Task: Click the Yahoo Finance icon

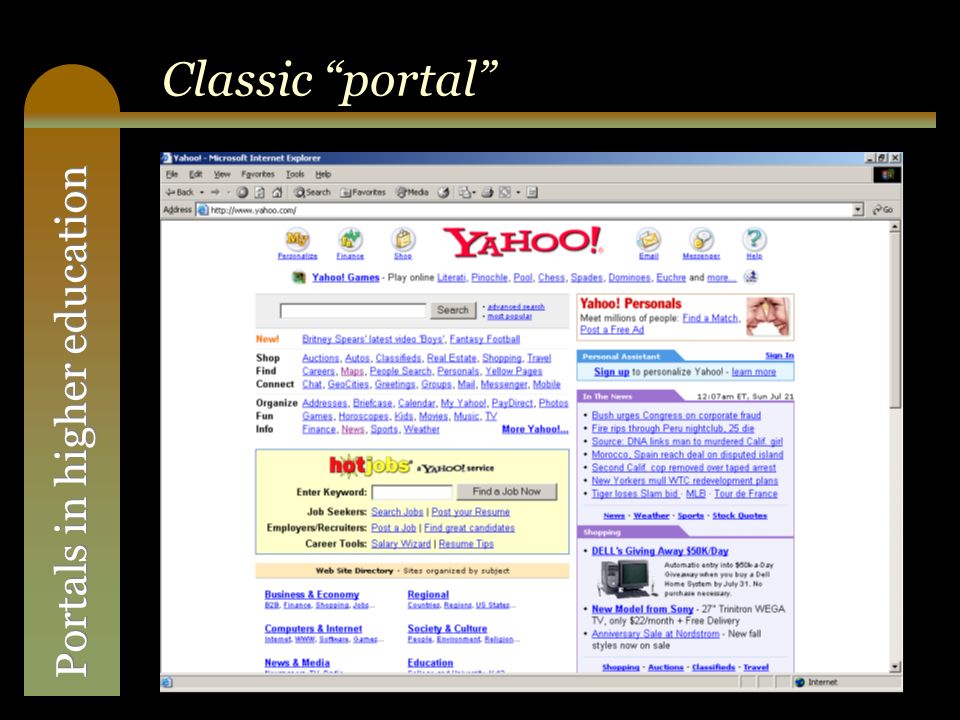Action: tap(350, 239)
